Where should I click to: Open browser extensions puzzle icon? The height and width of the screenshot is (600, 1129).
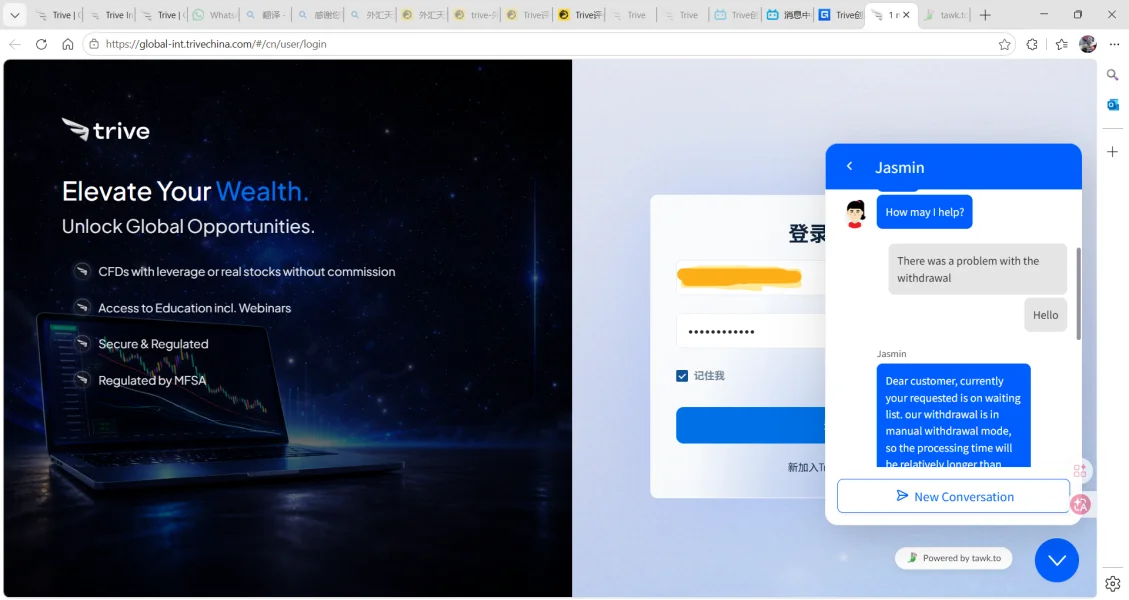1032,45
